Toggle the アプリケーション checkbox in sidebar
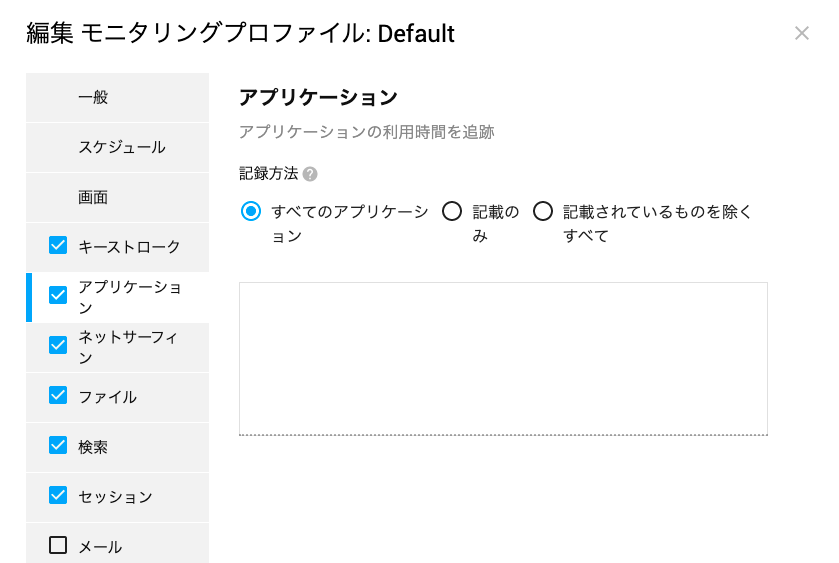Viewport: 839px width, 563px height. tap(58, 295)
